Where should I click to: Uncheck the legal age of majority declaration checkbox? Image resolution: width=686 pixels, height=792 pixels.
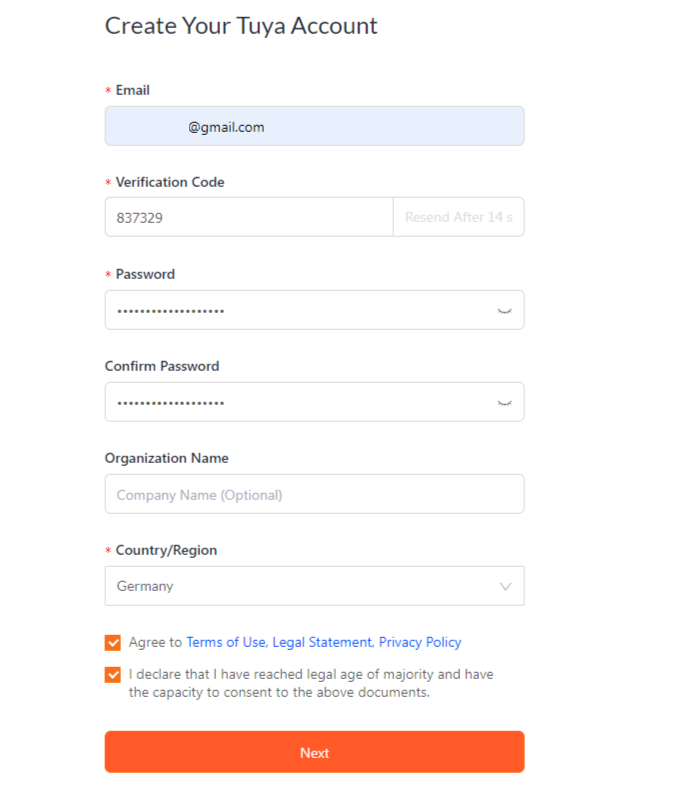coord(113,675)
